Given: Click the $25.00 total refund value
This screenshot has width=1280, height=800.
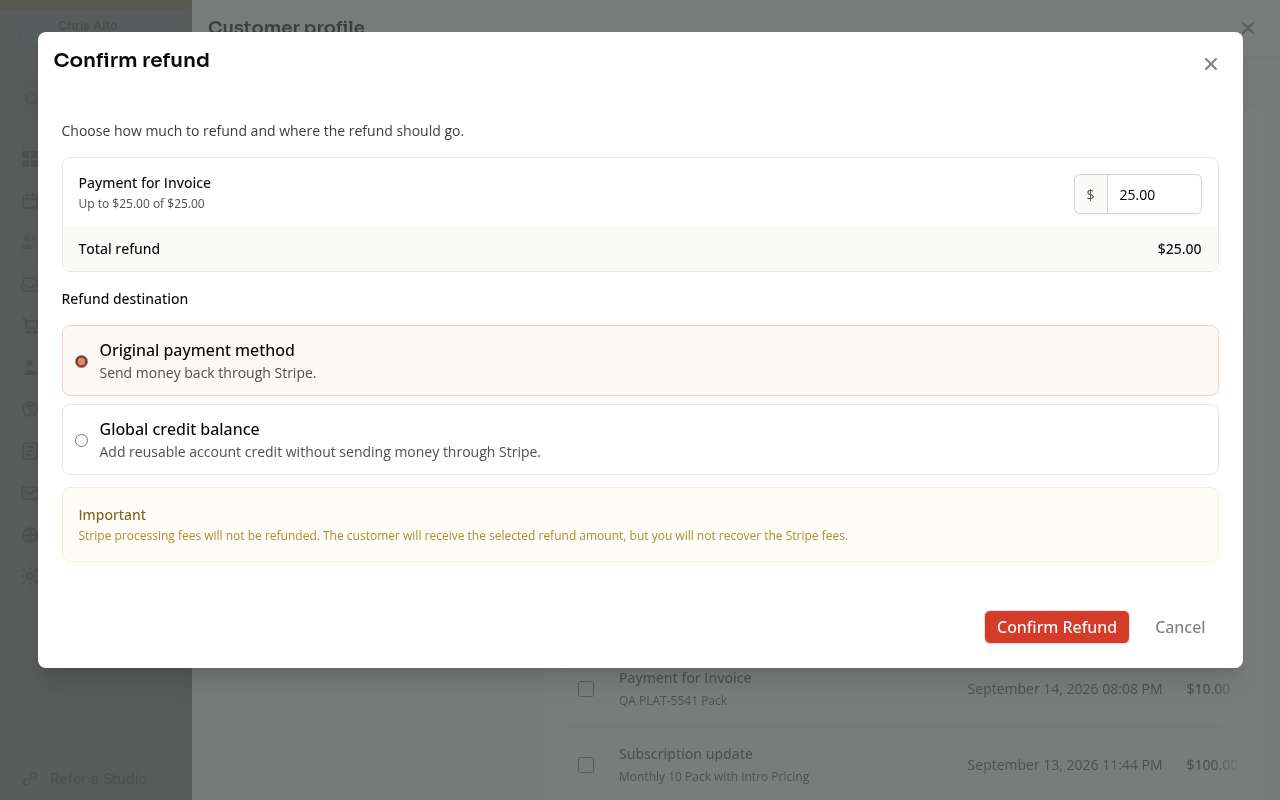Looking at the screenshot, I should (1179, 249).
